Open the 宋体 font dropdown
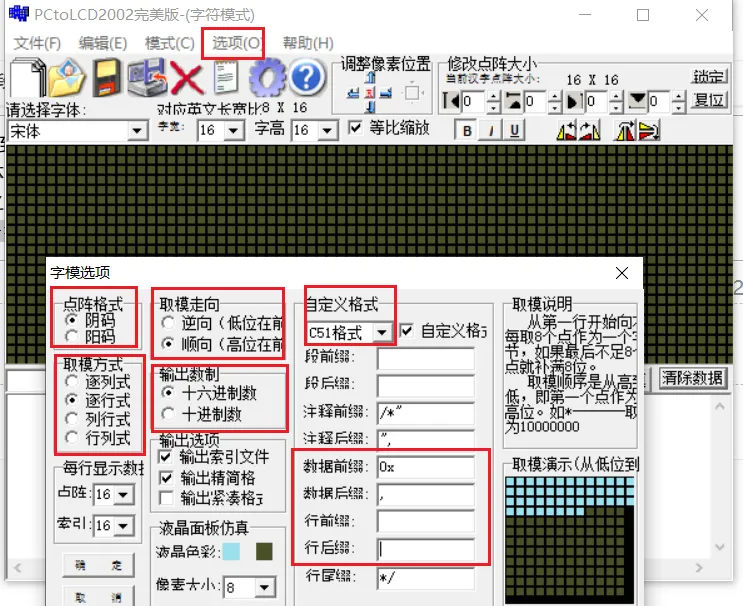 click(x=137, y=130)
